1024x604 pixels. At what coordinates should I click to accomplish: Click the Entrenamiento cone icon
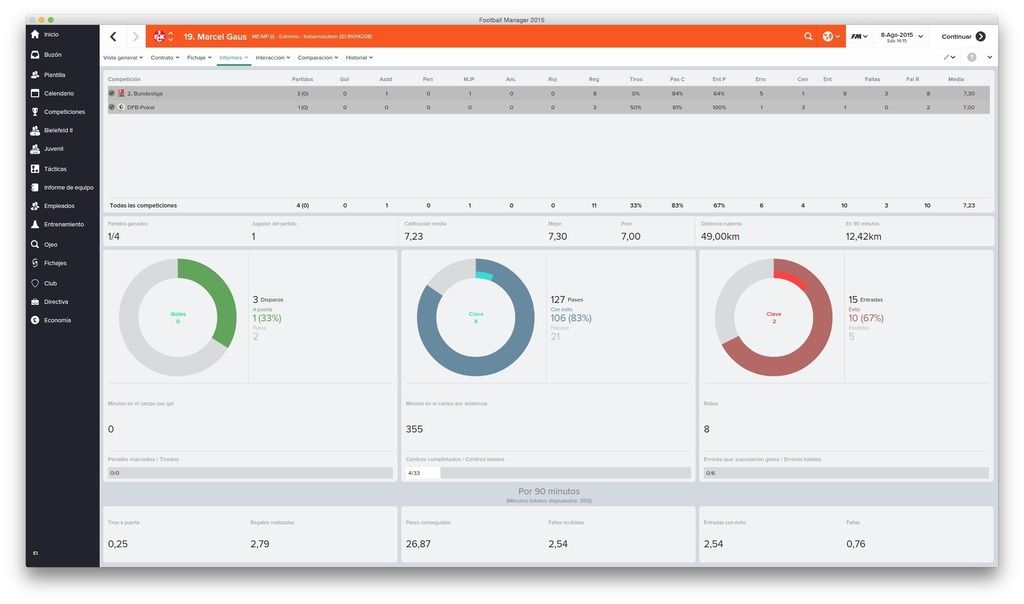pyautogui.click(x=35, y=224)
